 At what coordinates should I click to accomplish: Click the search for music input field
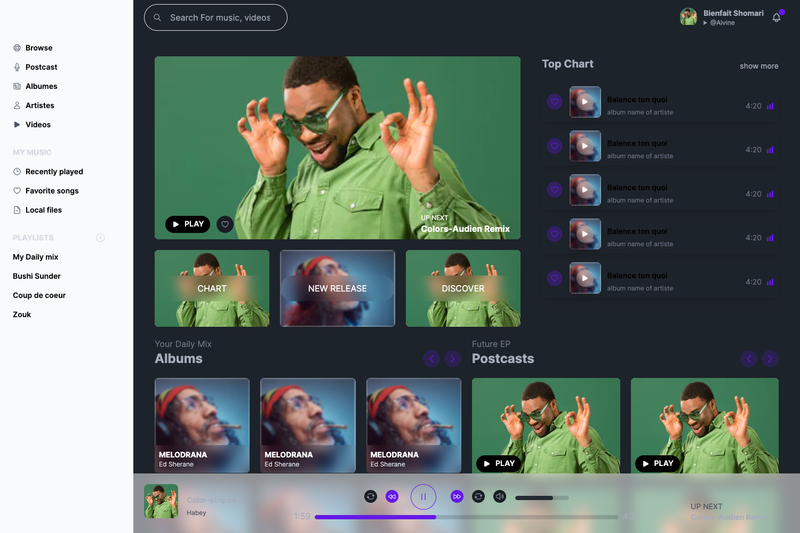click(216, 18)
